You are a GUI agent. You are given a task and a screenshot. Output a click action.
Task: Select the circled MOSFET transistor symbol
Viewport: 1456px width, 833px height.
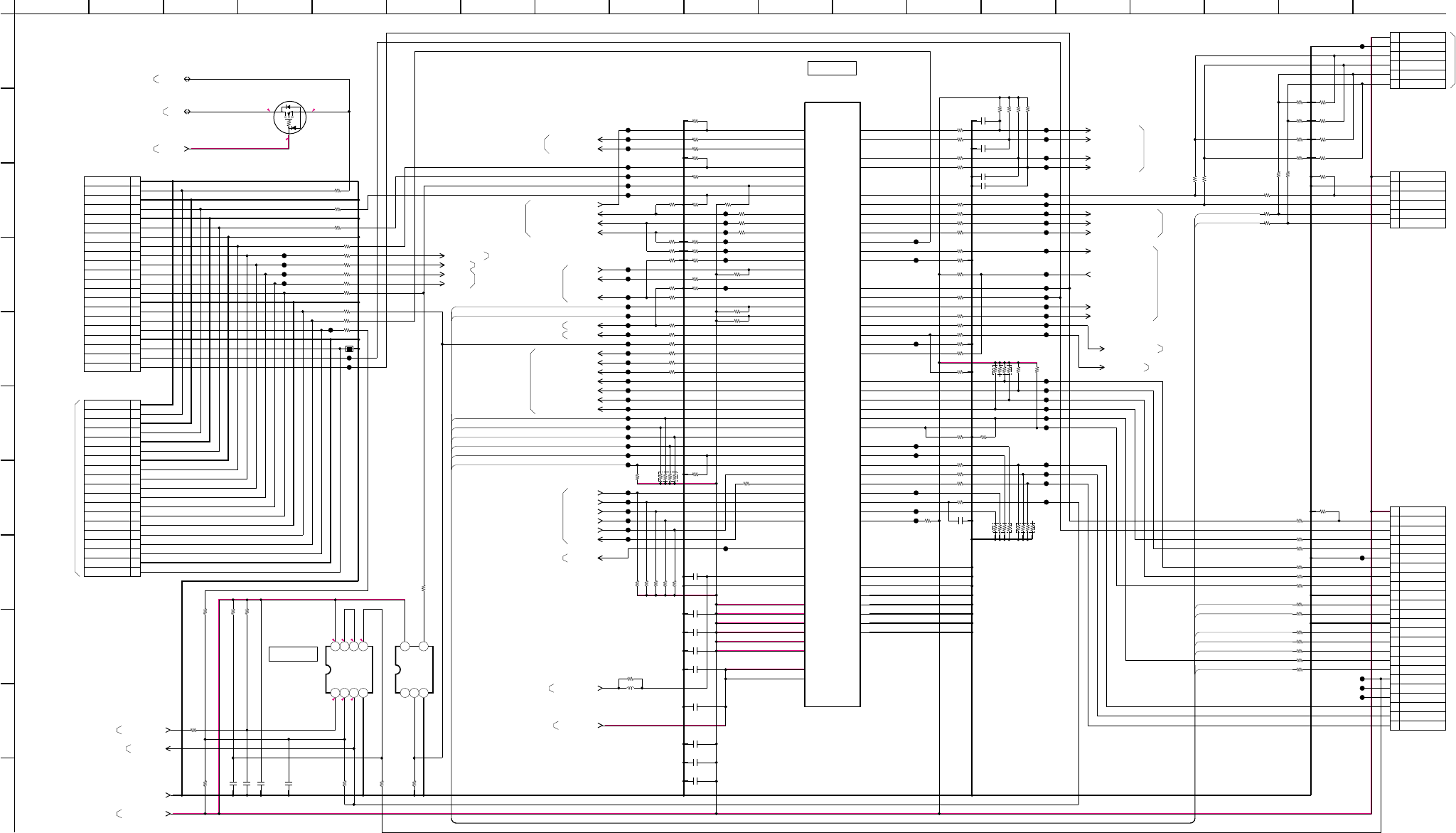289,117
